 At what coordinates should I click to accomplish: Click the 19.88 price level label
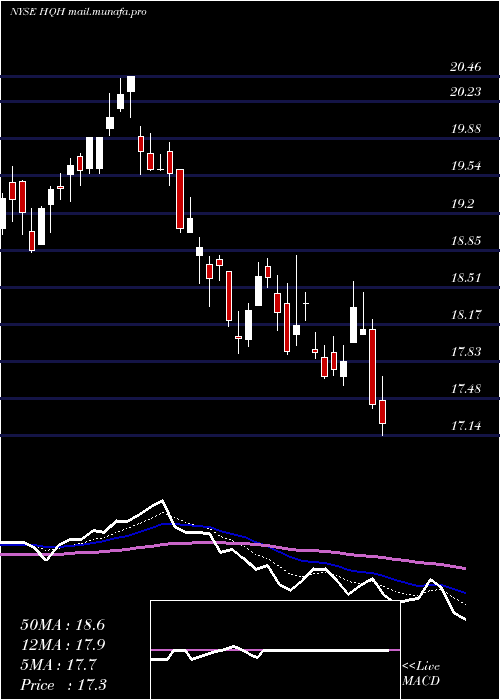(466, 129)
